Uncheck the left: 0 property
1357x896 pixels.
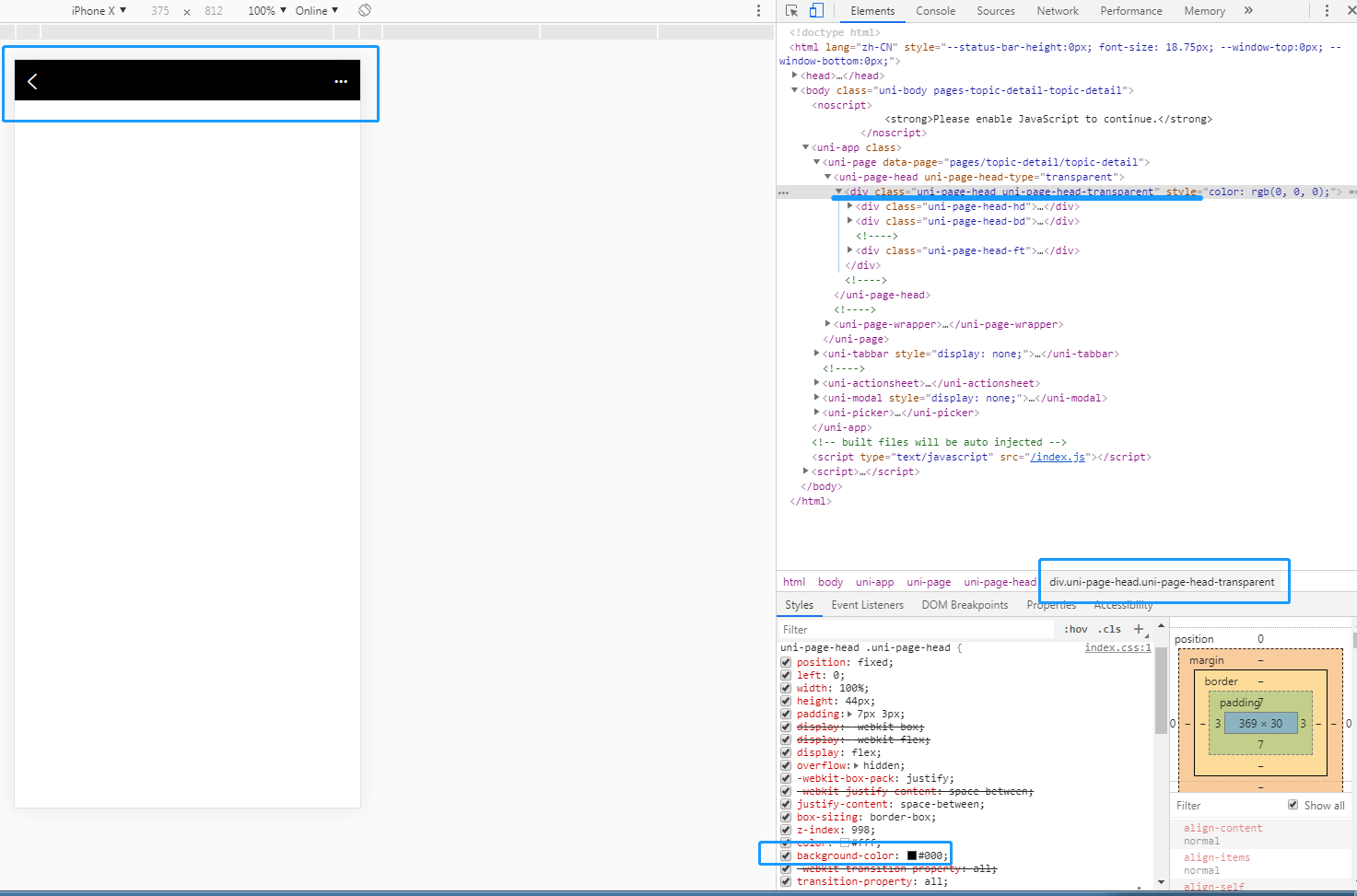pos(786,675)
